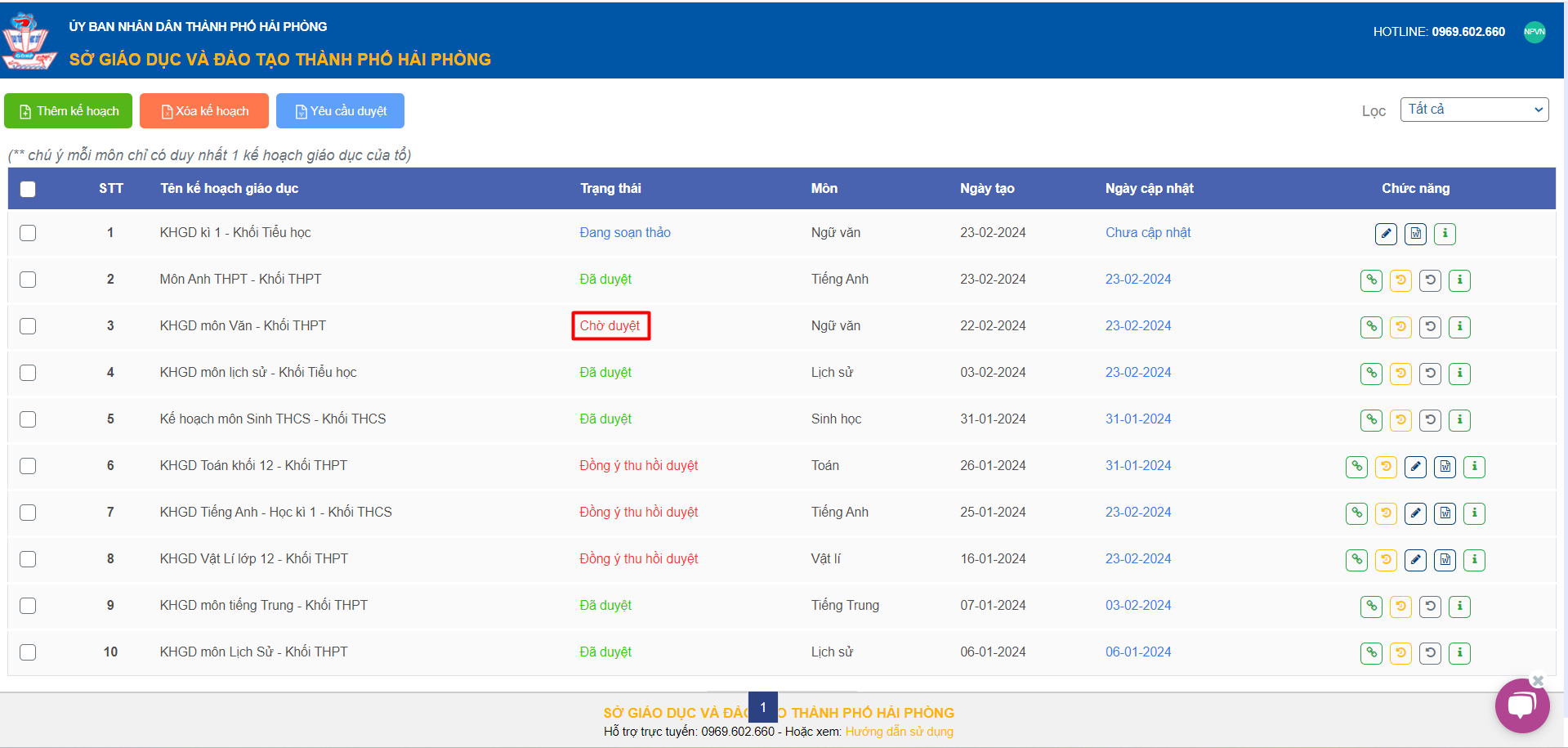Select checkbox for KHGD môn tiếng Trung row
This screenshot has width=1568, height=748.
tap(28, 606)
